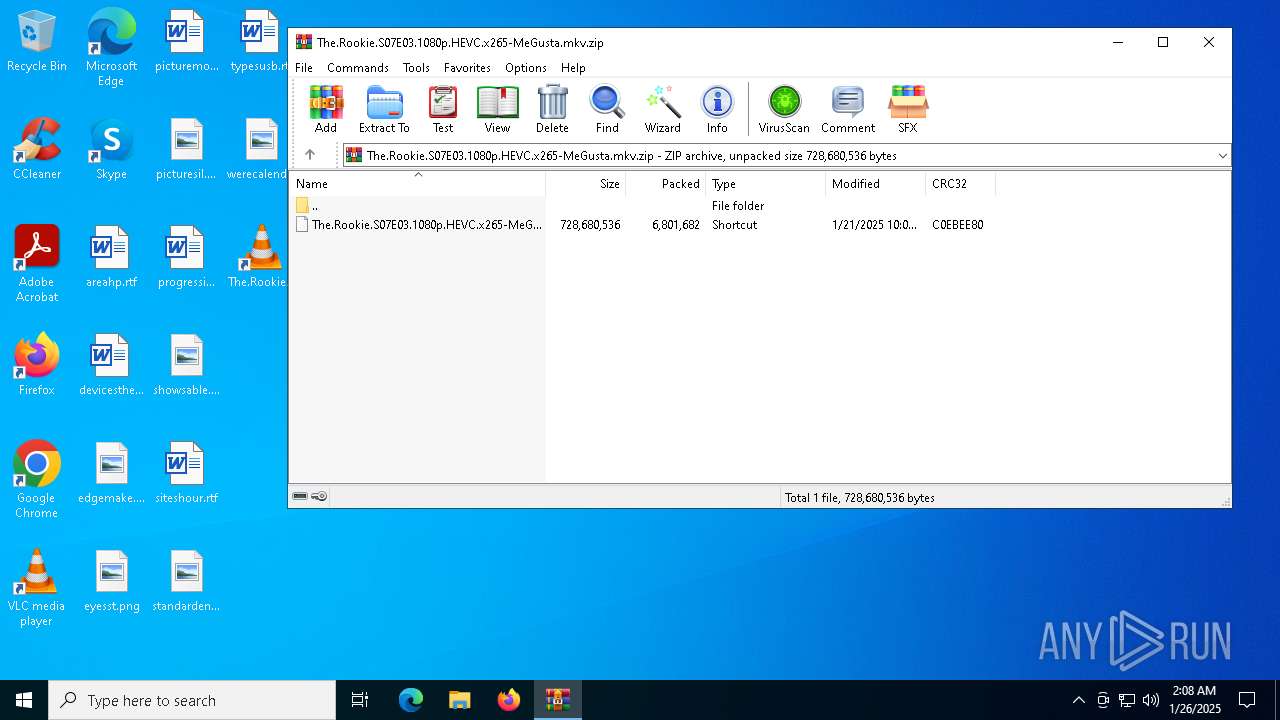Open the View tool in WinRAR

(x=497, y=109)
